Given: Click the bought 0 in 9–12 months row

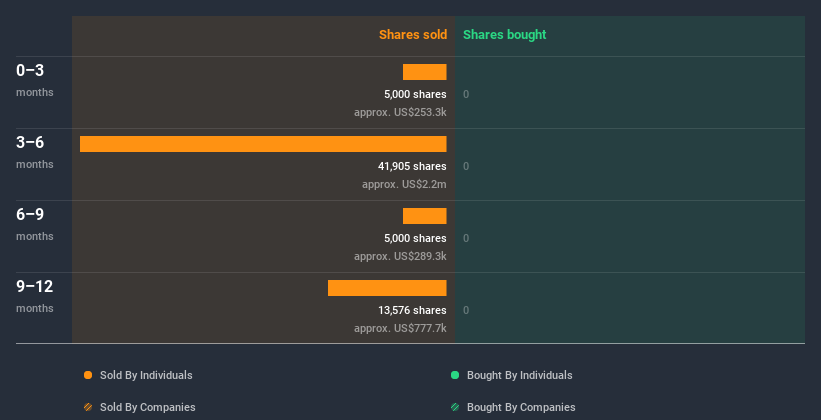Looking at the screenshot, I should 466,310.
